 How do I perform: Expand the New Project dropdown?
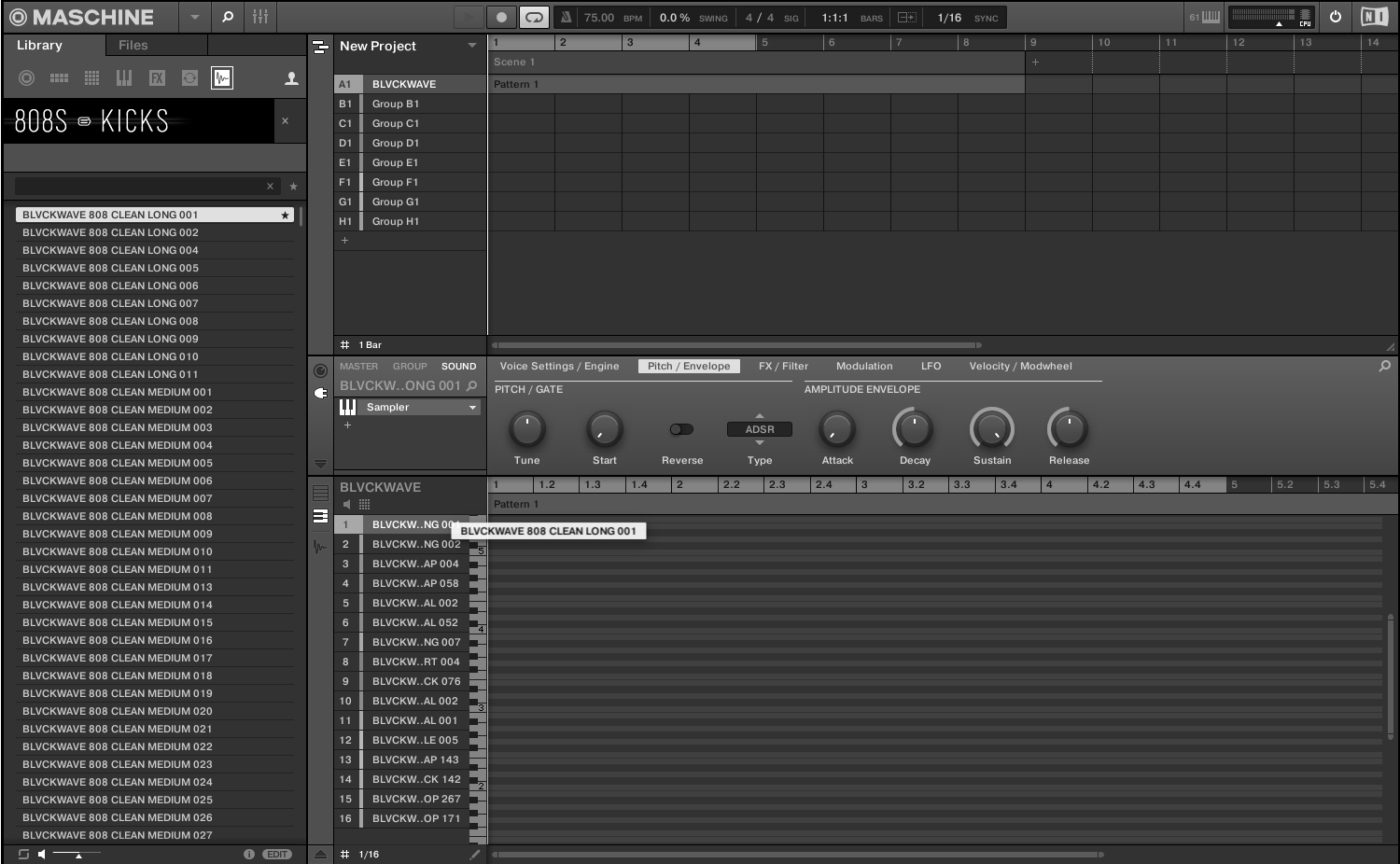click(471, 46)
